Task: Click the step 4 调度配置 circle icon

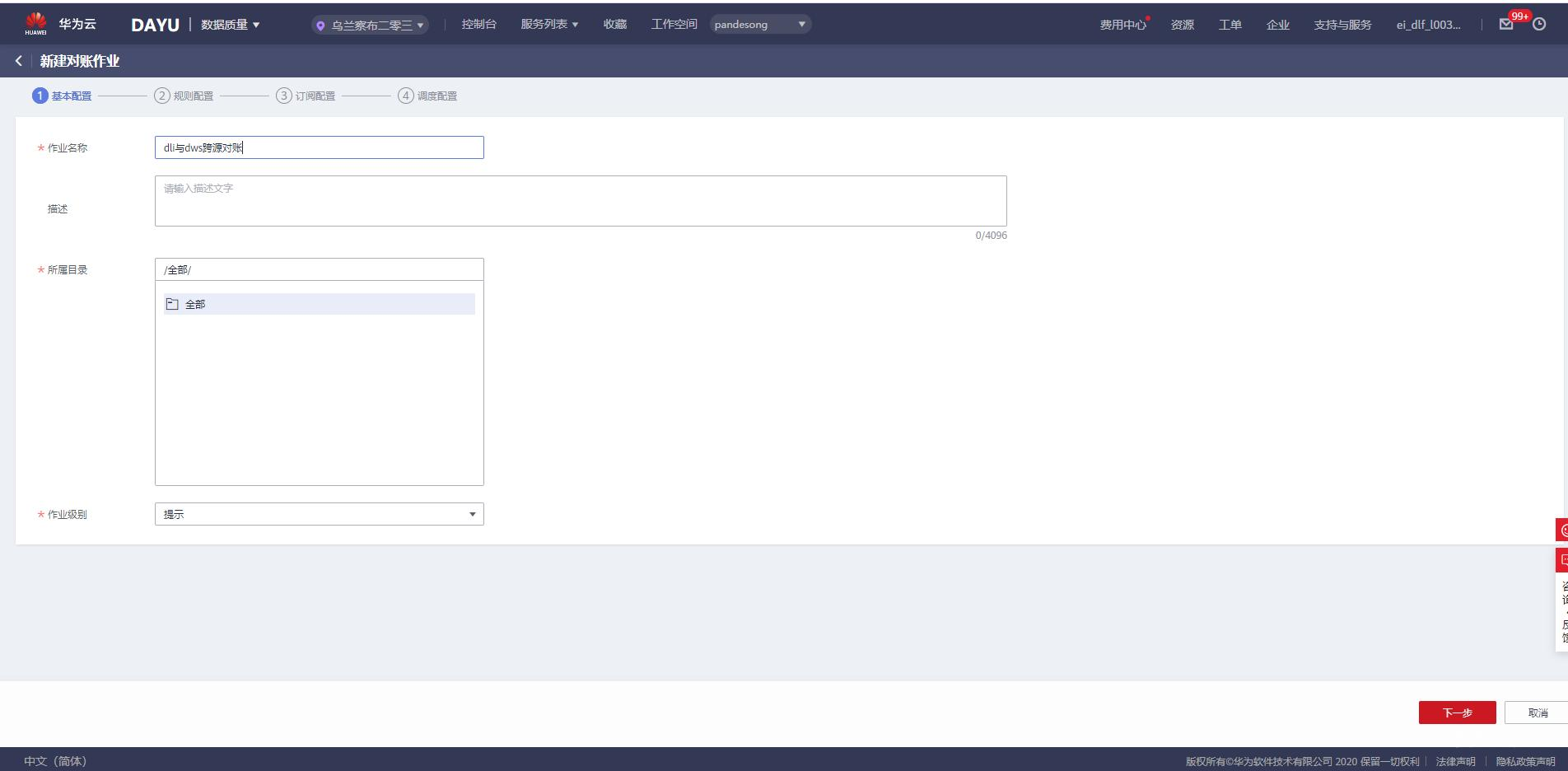Action: pos(405,96)
